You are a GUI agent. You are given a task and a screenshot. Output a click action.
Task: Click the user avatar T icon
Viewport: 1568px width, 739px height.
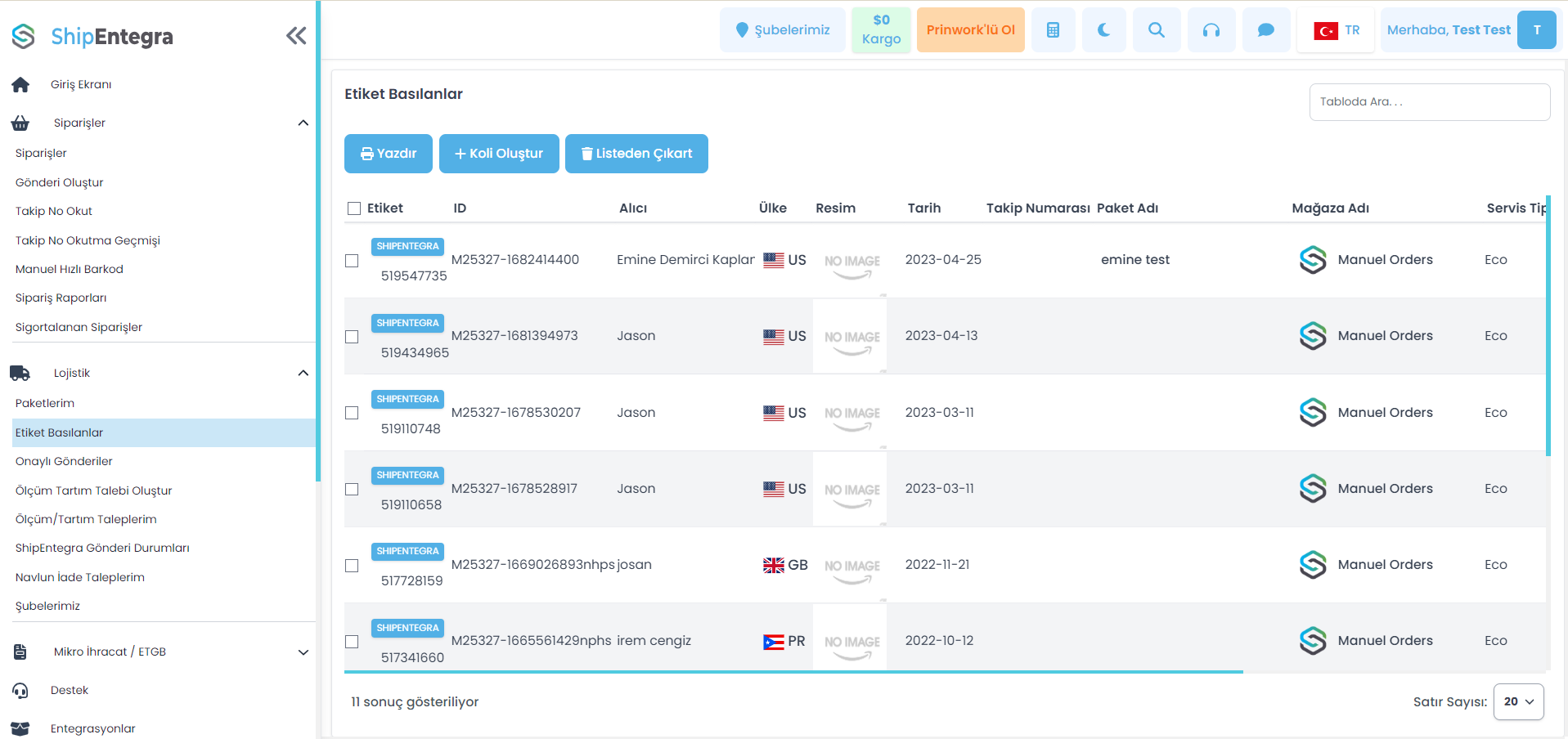1536,30
